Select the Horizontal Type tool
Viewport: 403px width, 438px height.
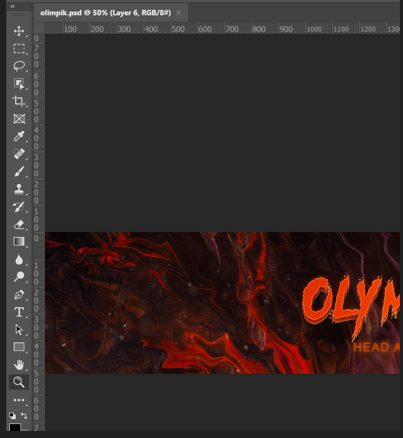pos(19,312)
